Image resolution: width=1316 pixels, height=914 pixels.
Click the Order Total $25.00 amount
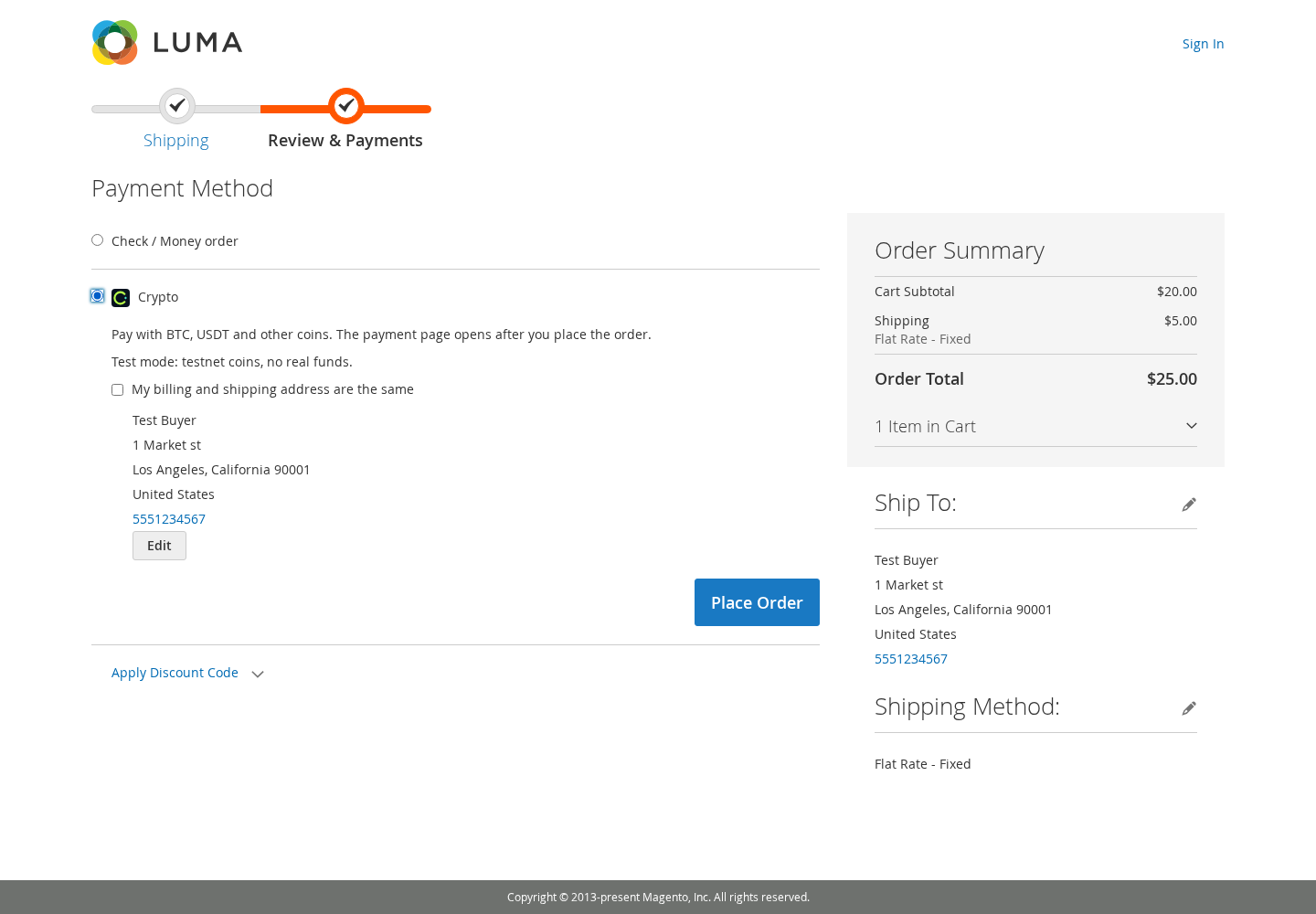[x=1172, y=378]
